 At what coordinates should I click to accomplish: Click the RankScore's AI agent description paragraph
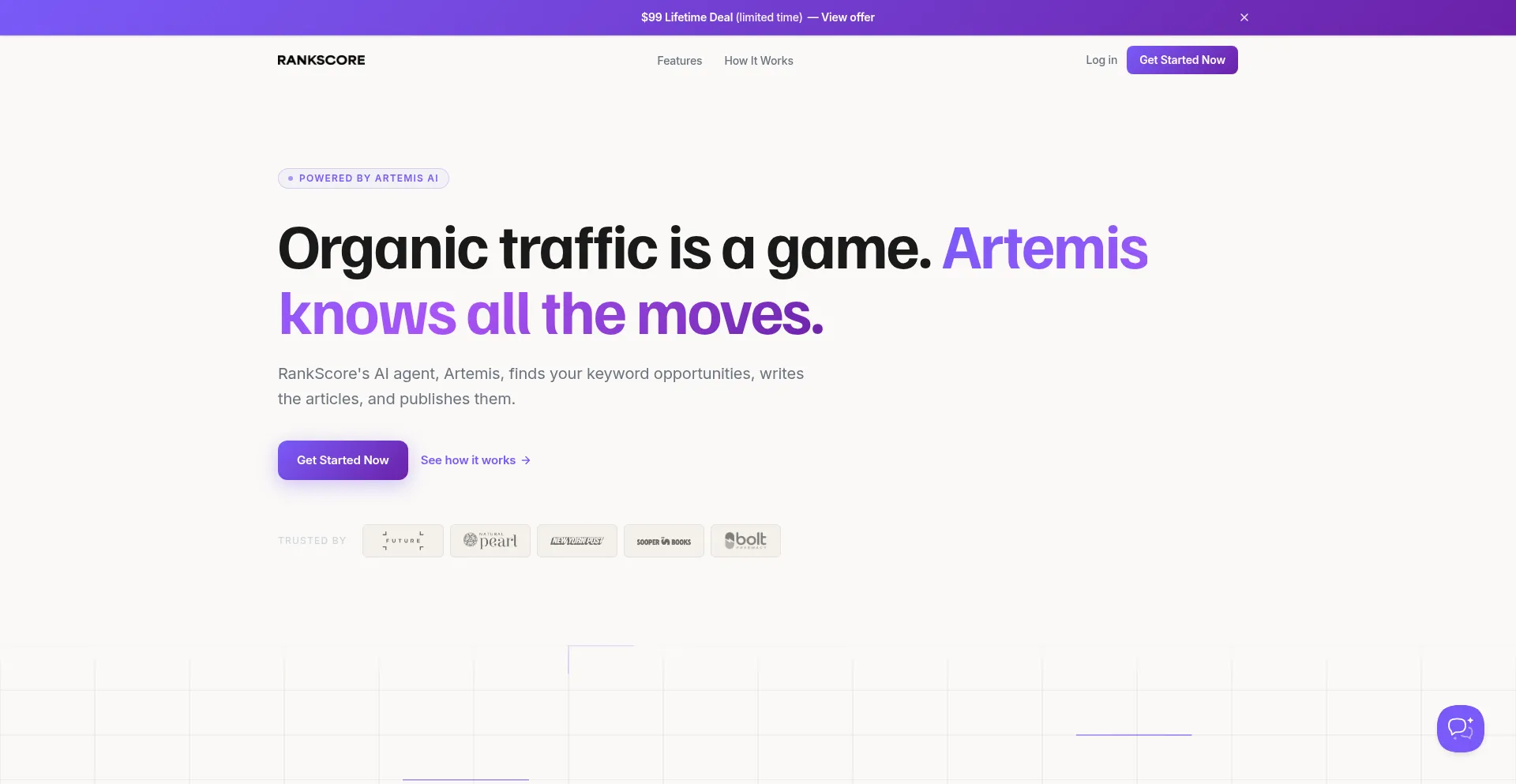coord(541,386)
